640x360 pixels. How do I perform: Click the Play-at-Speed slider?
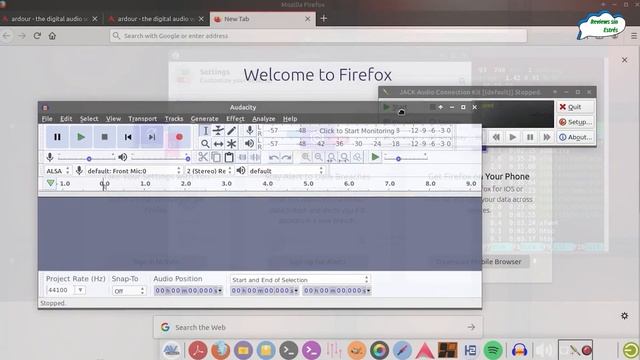(405, 157)
